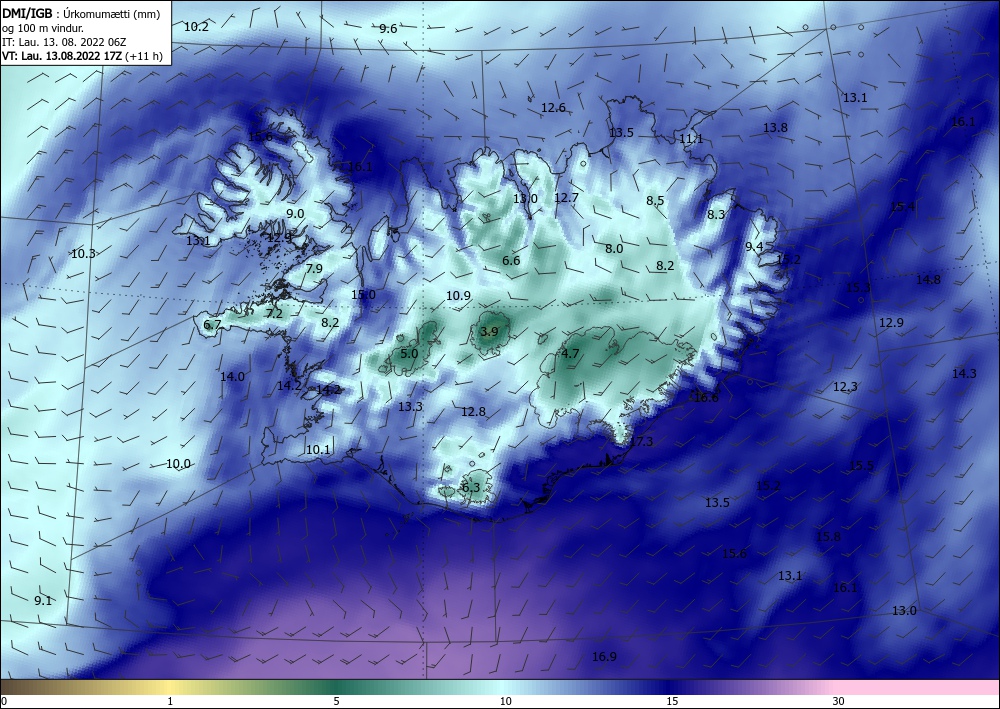Click the 7.2 value on Snæfellsnes peninsula

pyautogui.click(x=274, y=314)
